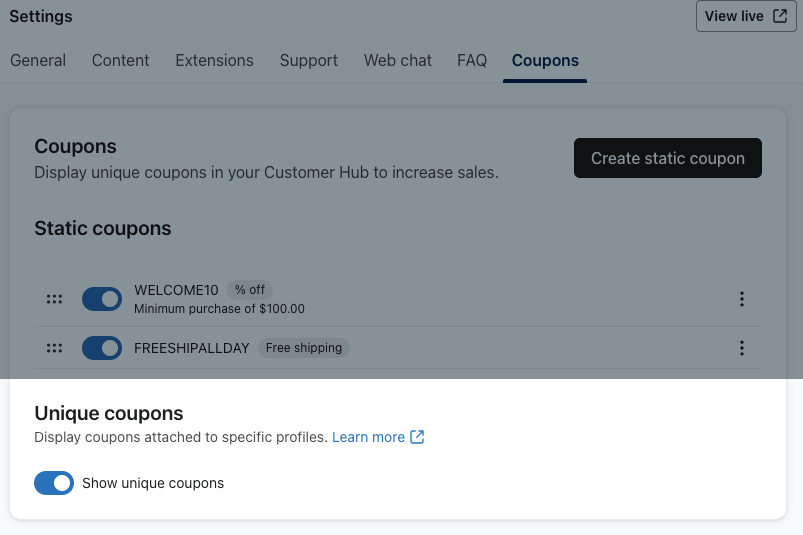Open the FREESHIPALLDAY three-dot options menu
Image resolution: width=803 pixels, height=535 pixels.
pos(741,348)
